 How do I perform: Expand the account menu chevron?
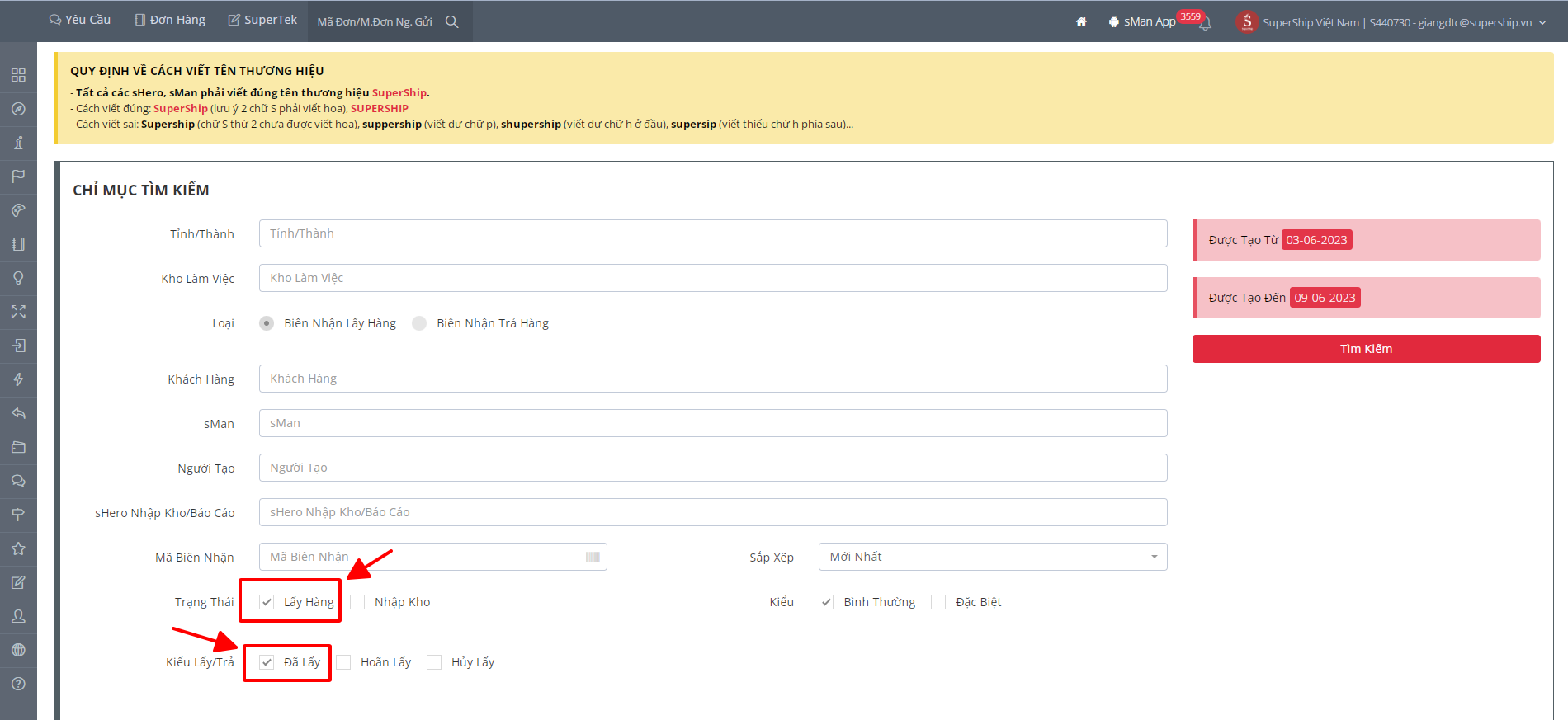coord(1542,22)
